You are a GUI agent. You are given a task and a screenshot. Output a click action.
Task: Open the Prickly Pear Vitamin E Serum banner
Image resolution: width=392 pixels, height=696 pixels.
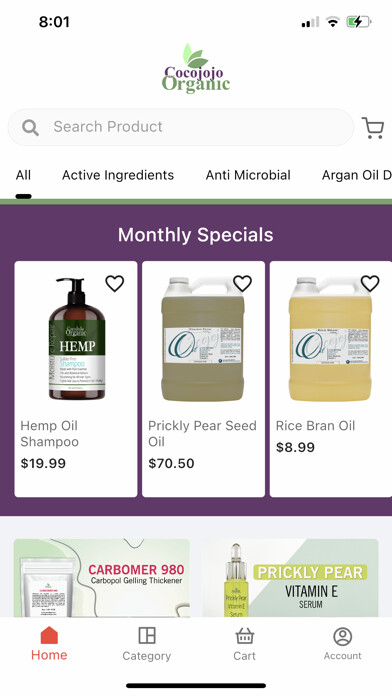290,578
